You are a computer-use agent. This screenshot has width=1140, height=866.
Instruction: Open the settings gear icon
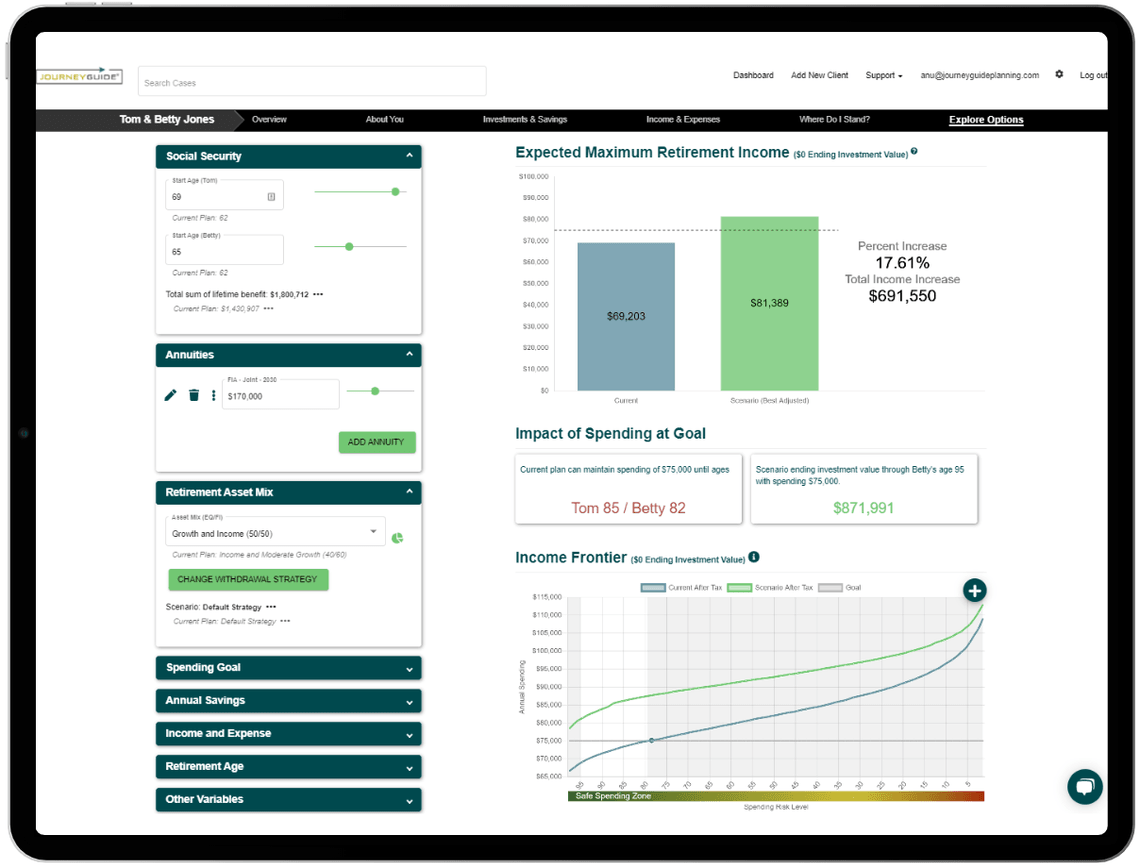1059,74
